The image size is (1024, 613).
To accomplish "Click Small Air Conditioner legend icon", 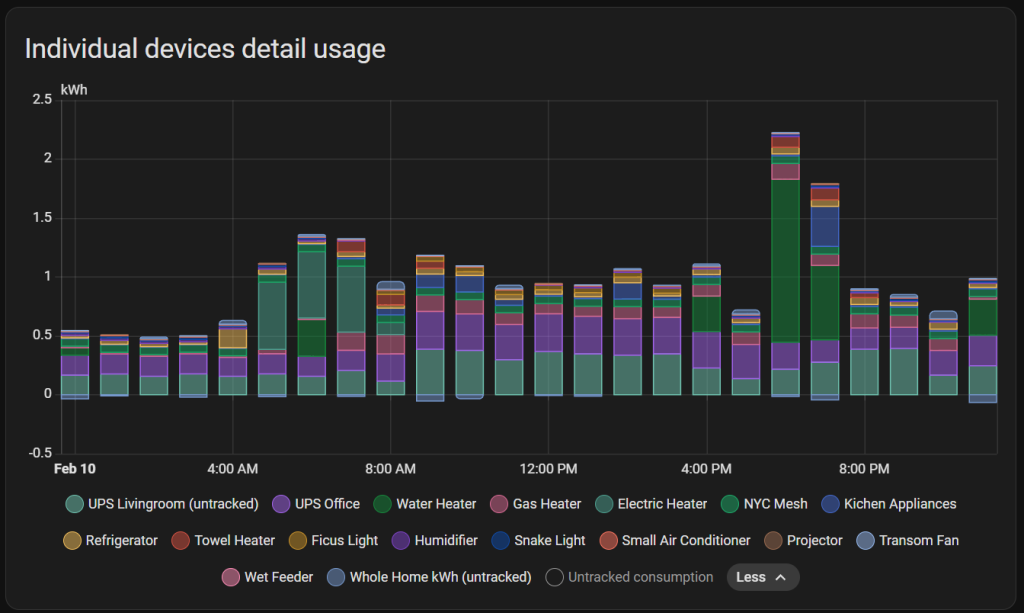I will [x=609, y=540].
